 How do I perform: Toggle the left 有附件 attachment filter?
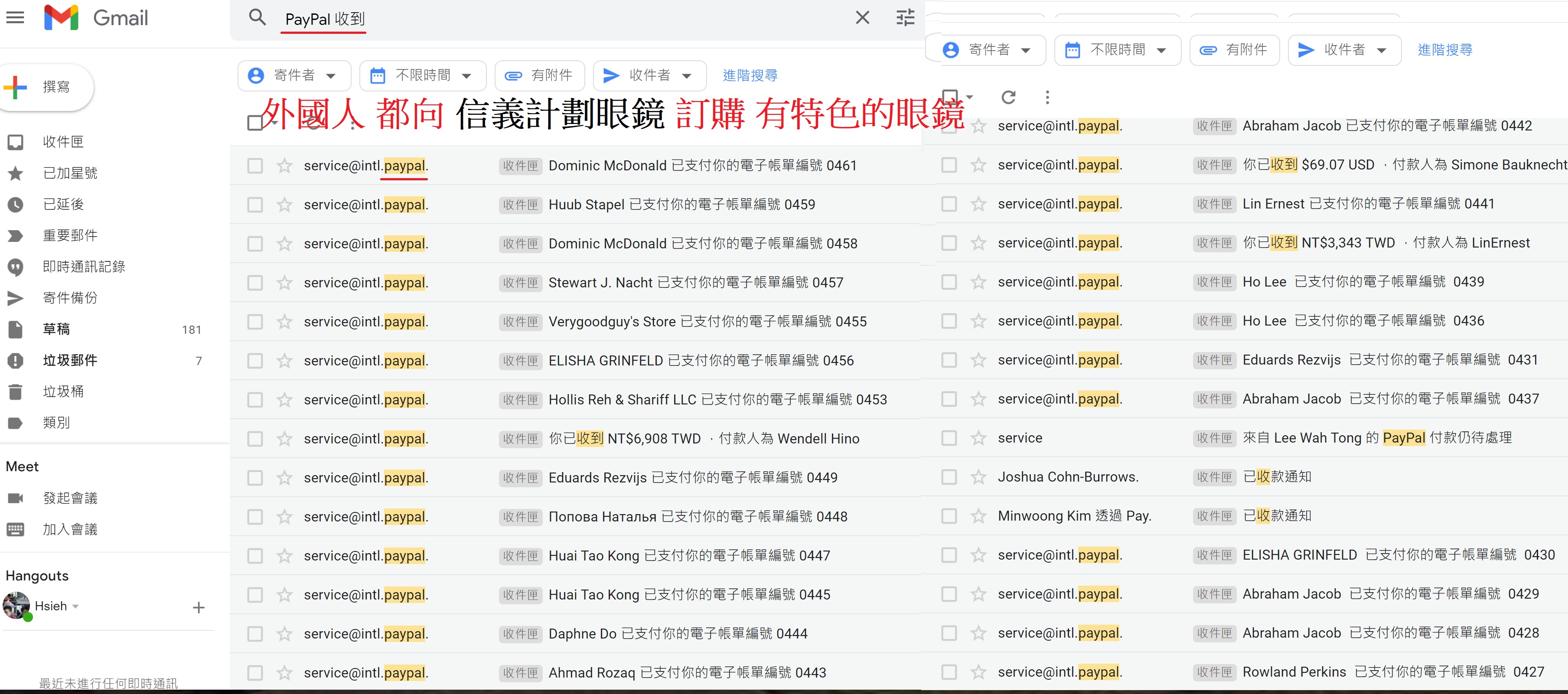click(x=539, y=75)
